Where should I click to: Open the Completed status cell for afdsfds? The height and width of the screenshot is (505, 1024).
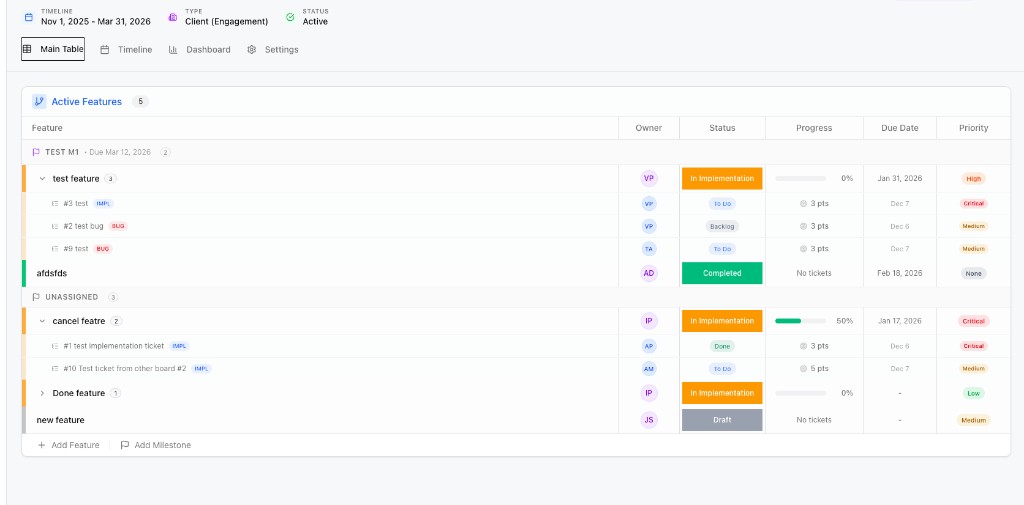click(x=722, y=273)
